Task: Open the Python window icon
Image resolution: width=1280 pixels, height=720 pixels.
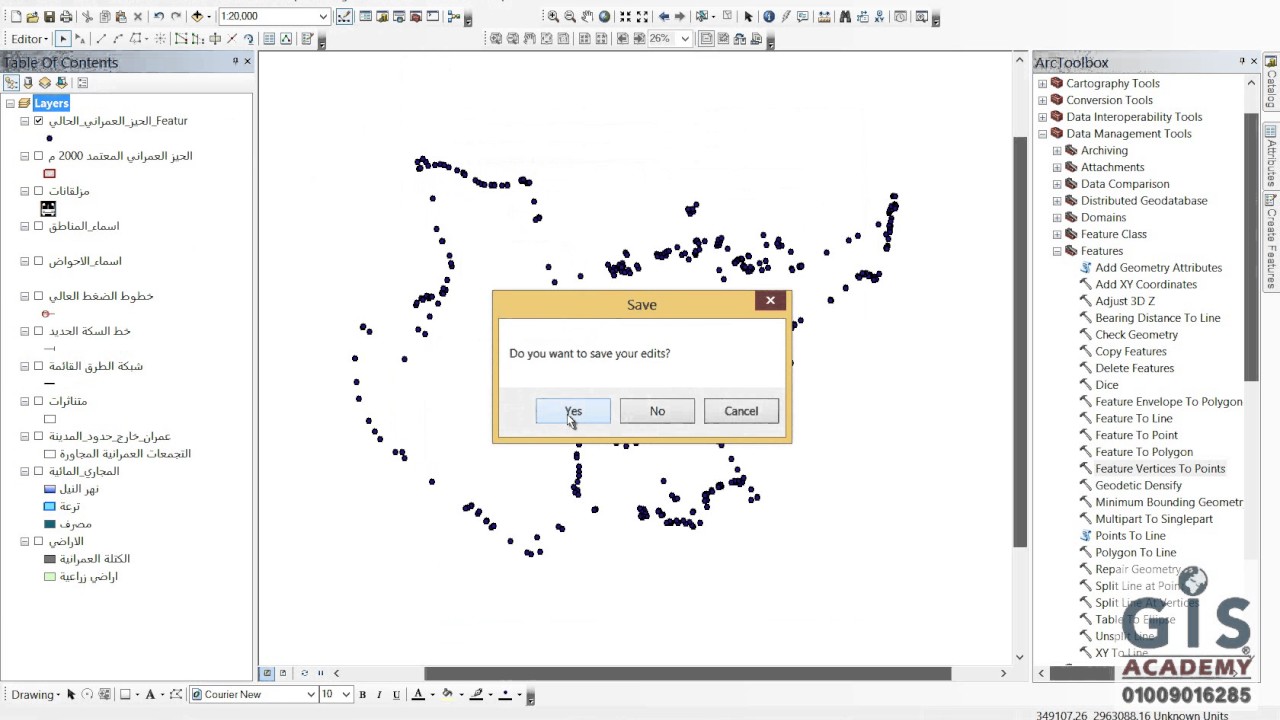Action: tap(432, 17)
